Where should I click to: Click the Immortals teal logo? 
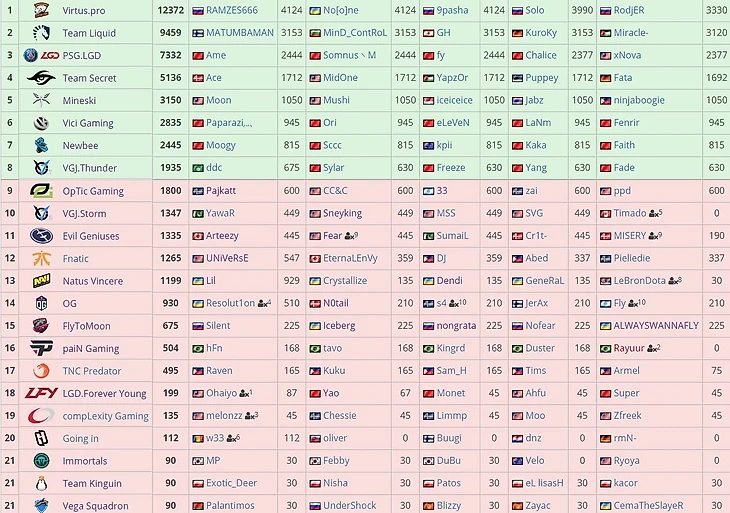tap(41, 460)
